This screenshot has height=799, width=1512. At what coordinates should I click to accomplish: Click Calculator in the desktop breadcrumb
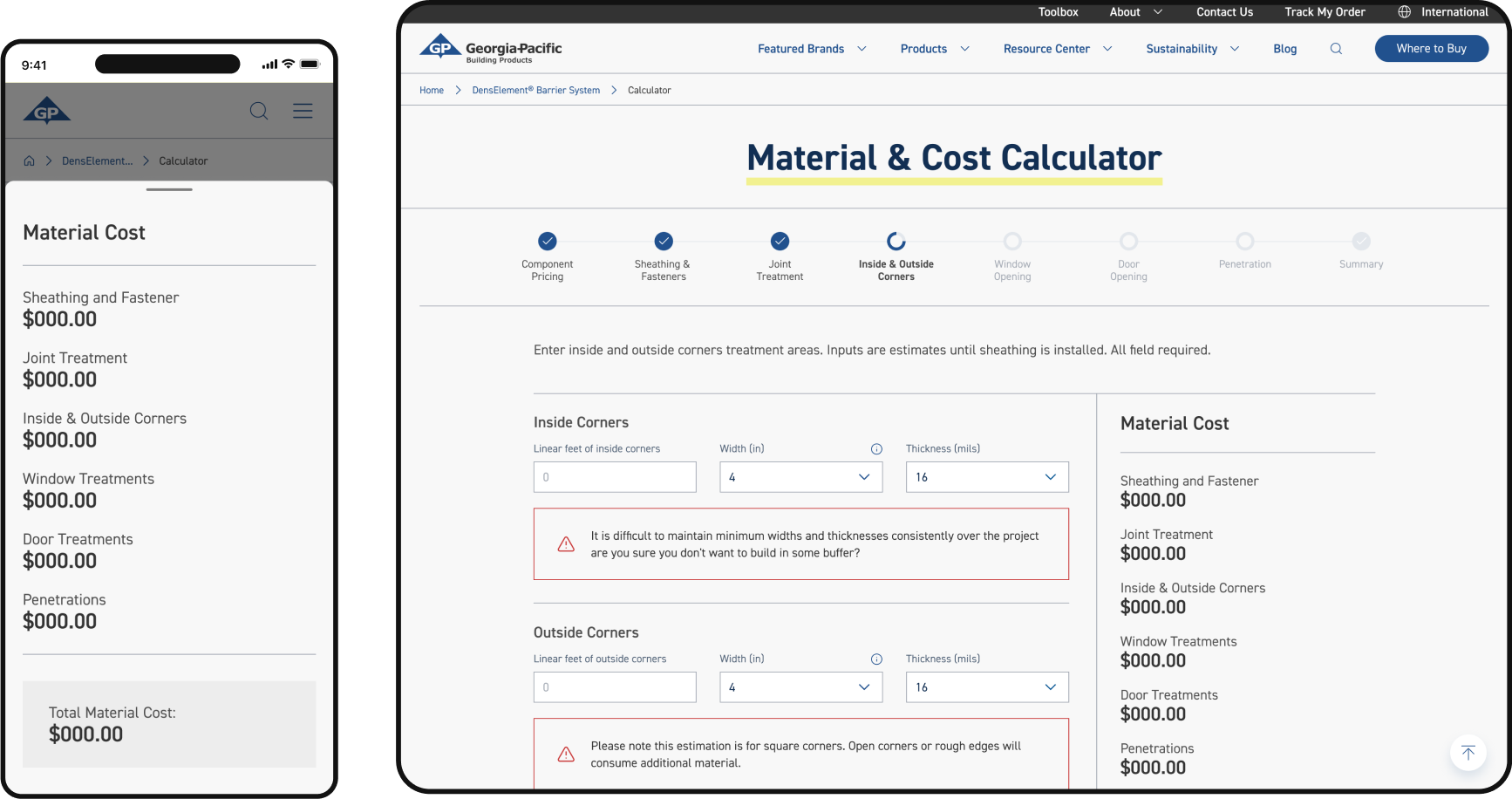click(649, 90)
